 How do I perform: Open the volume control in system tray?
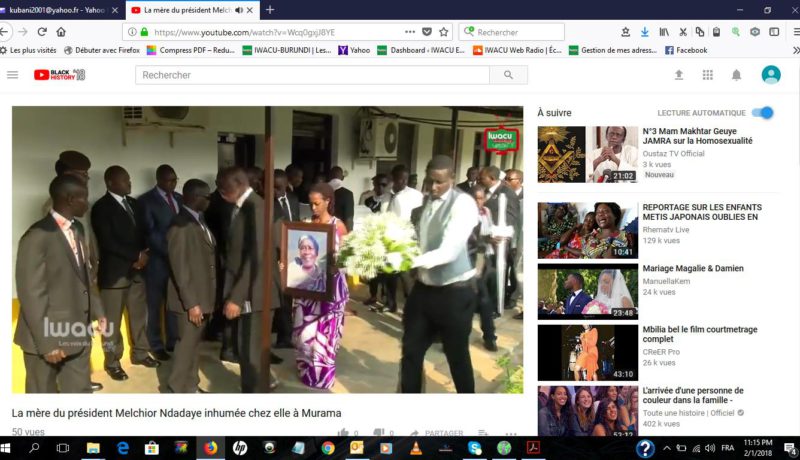710,448
